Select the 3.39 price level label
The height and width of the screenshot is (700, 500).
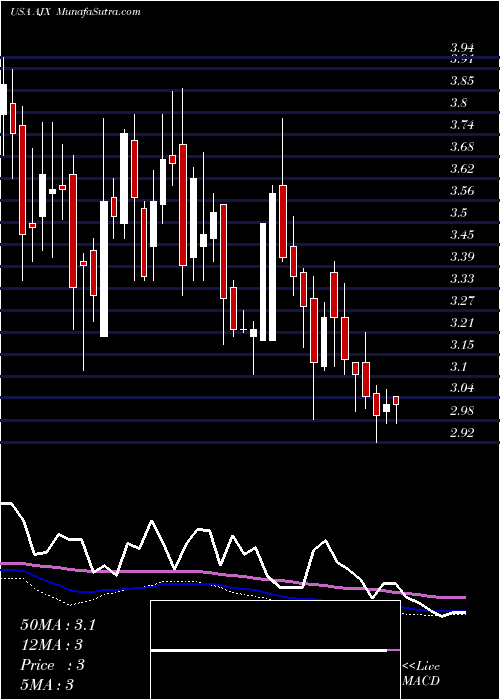(x=462, y=257)
